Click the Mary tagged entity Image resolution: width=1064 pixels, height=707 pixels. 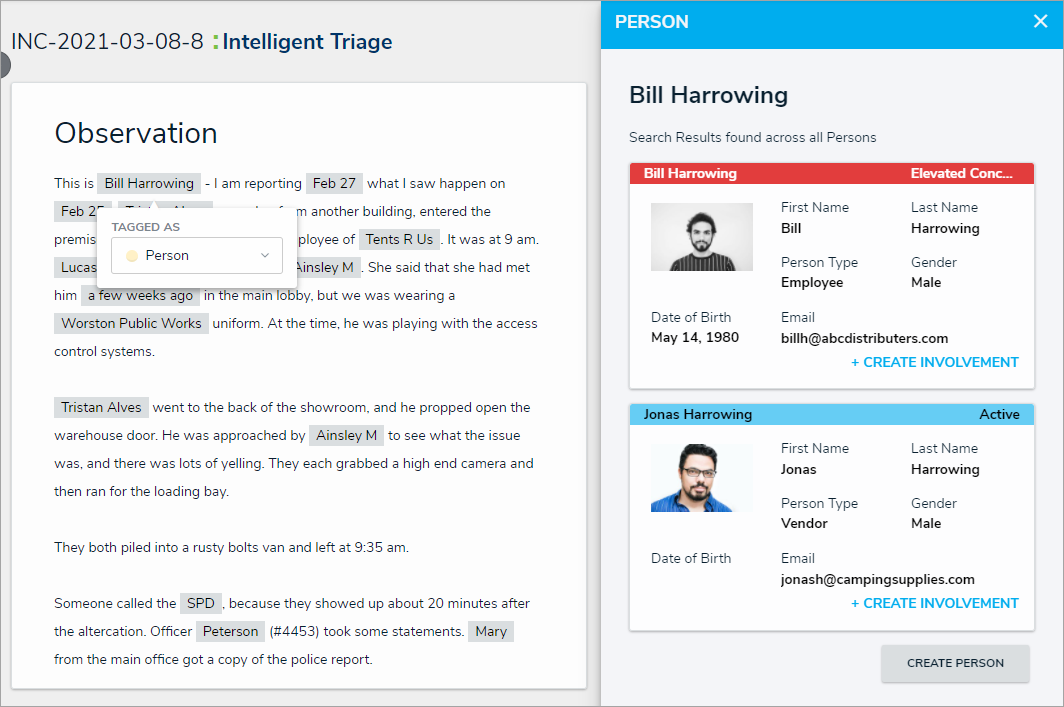point(491,632)
